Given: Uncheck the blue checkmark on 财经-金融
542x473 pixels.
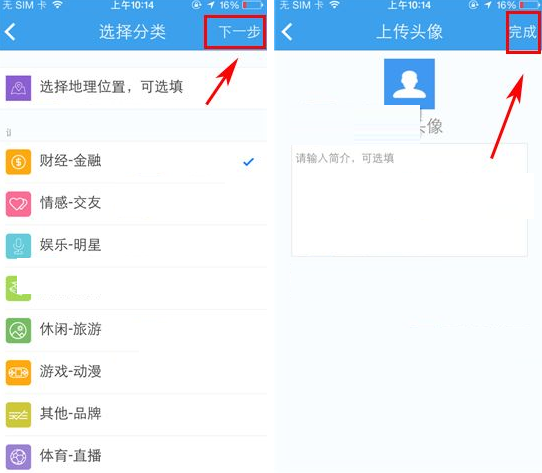Looking at the screenshot, I should pos(249,161).
